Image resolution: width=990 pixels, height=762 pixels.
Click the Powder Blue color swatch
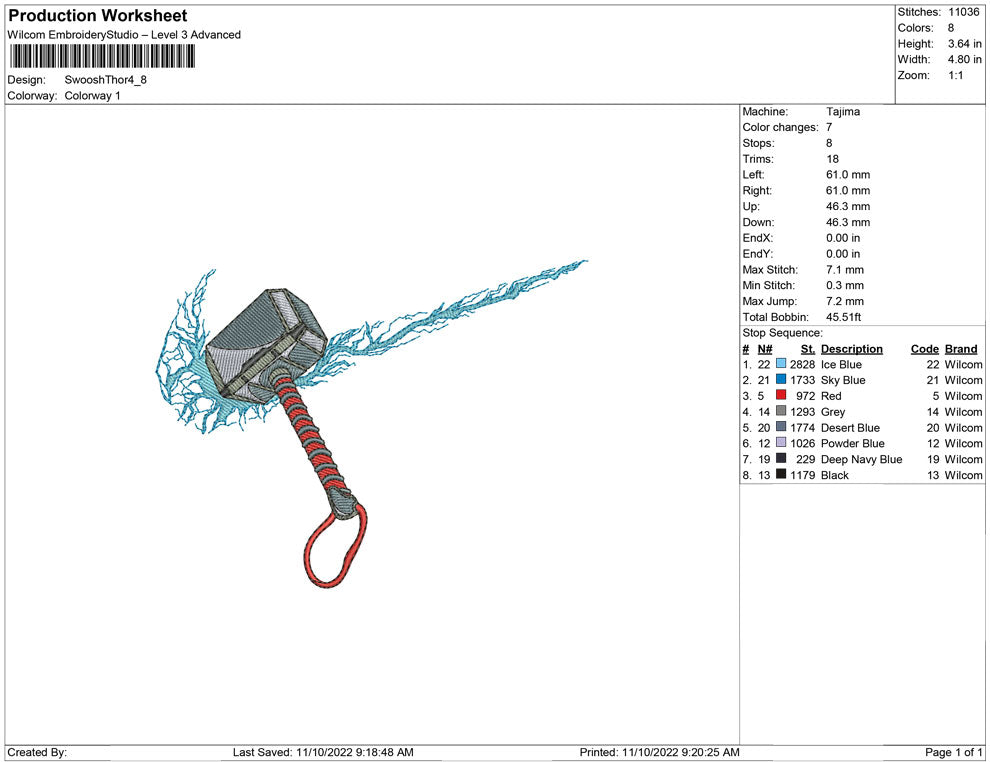point(781,443)
